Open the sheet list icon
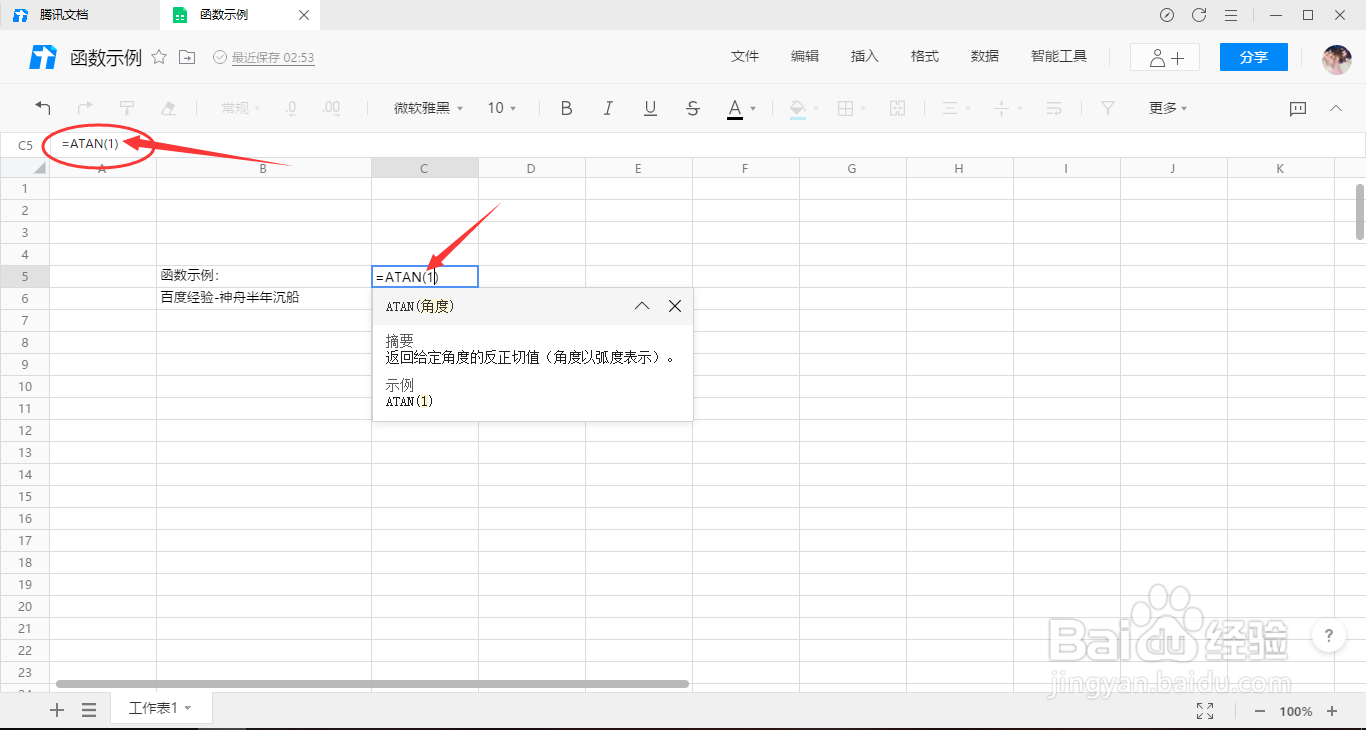Viewport: 1366px width, 730px height. tap(89, 710)
